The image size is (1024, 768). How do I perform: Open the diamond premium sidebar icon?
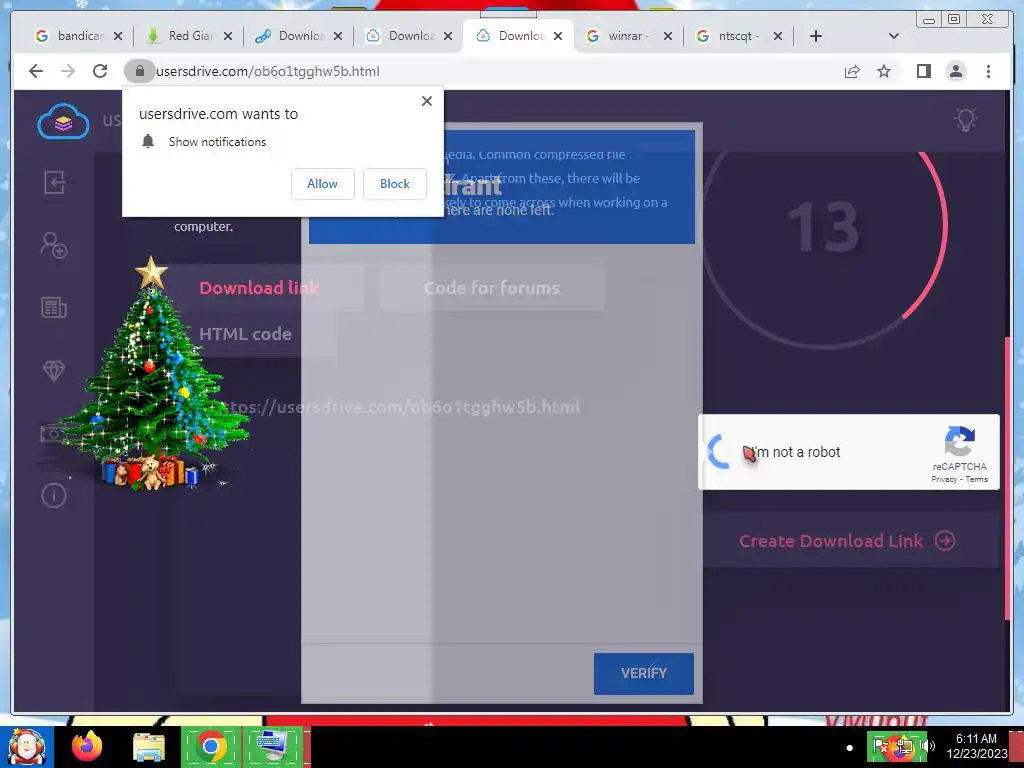click(54, 370)
